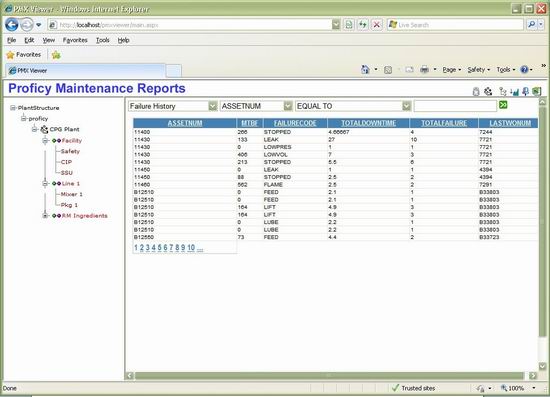Open the Help menu in menu bar
550x397 pixels.
coord(123,40)
